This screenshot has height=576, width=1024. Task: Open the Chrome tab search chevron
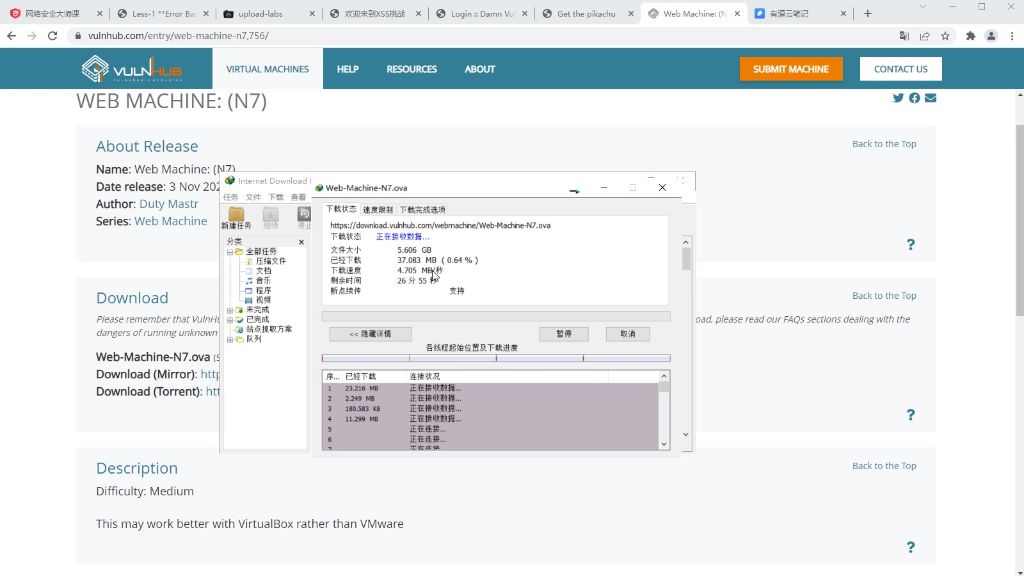[x=922, y=7]
